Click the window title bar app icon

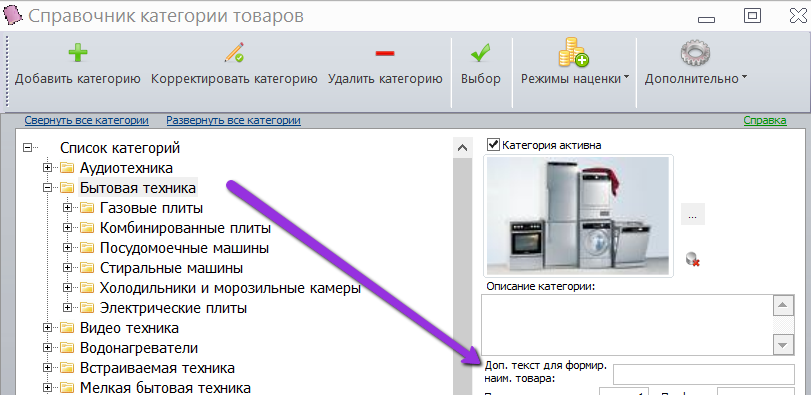(x=13, y=14)
